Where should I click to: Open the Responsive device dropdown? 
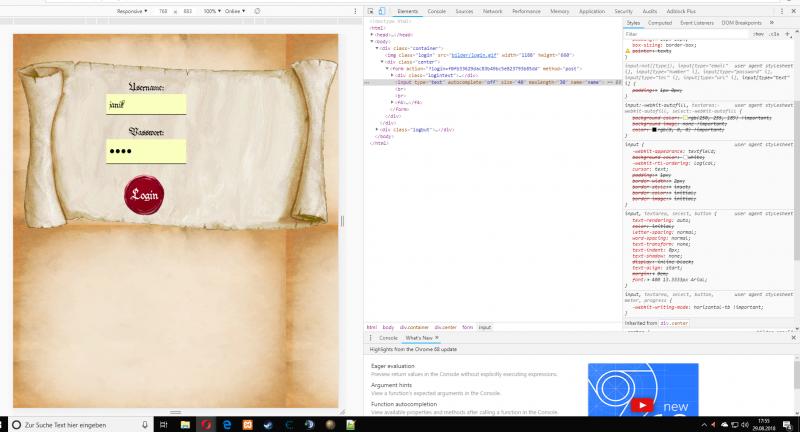pos(131,10)
